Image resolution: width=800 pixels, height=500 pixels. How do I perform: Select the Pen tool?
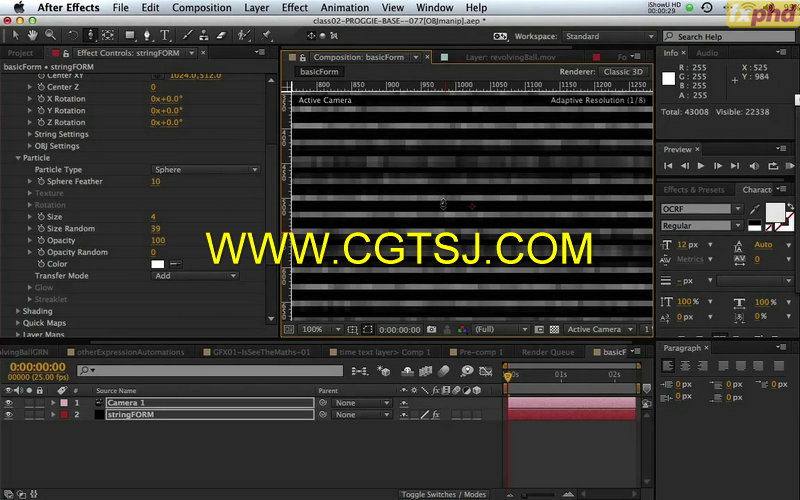(147, 35)
